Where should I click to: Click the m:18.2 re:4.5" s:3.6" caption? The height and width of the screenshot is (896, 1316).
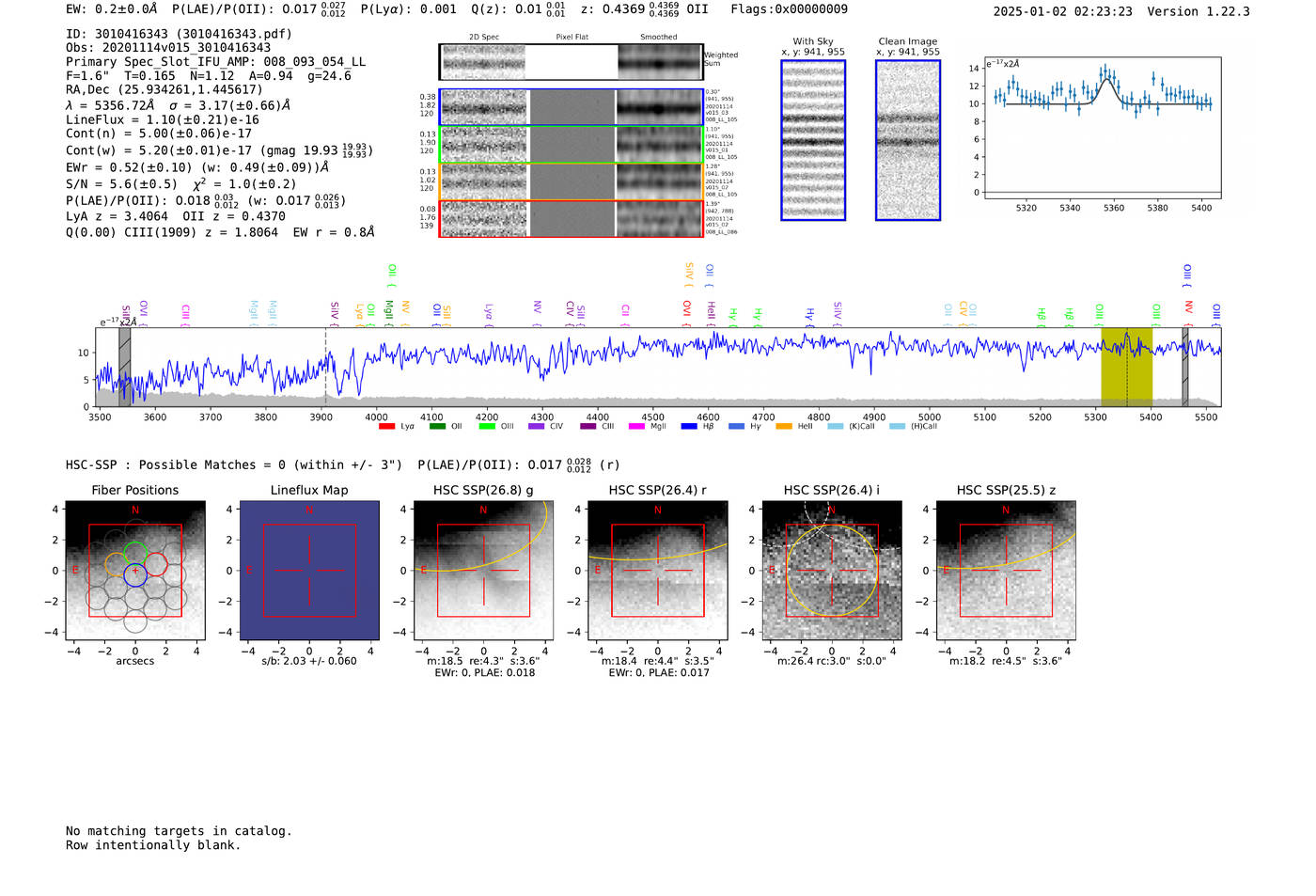1006,661
